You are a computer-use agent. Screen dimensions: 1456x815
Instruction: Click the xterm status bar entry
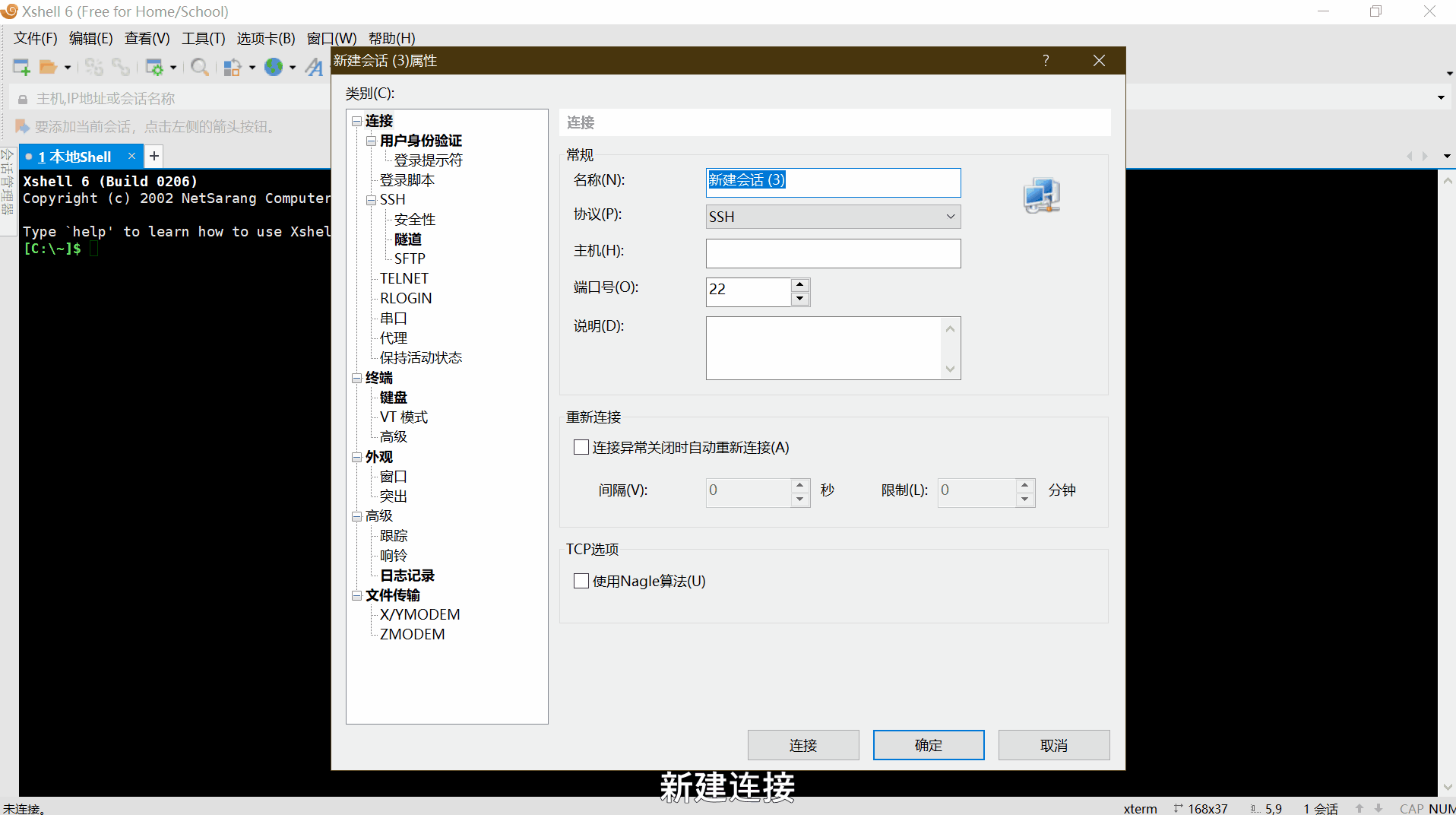(1140, 808)
